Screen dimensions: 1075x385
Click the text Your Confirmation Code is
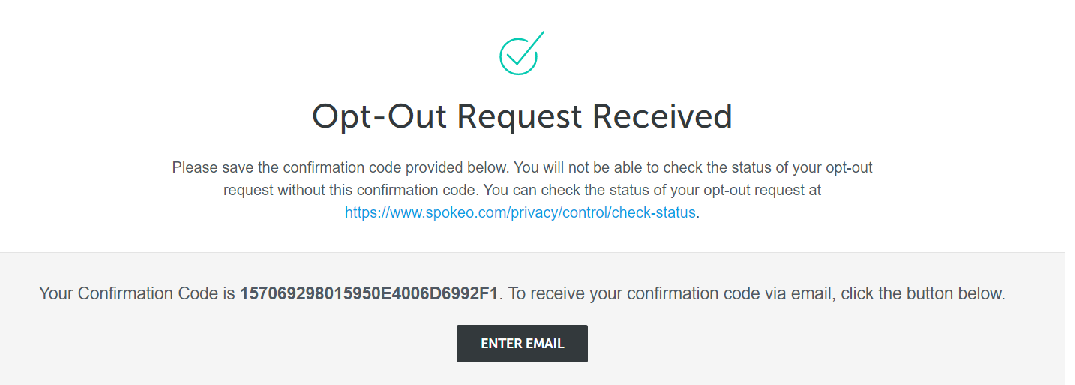(138, 294)
